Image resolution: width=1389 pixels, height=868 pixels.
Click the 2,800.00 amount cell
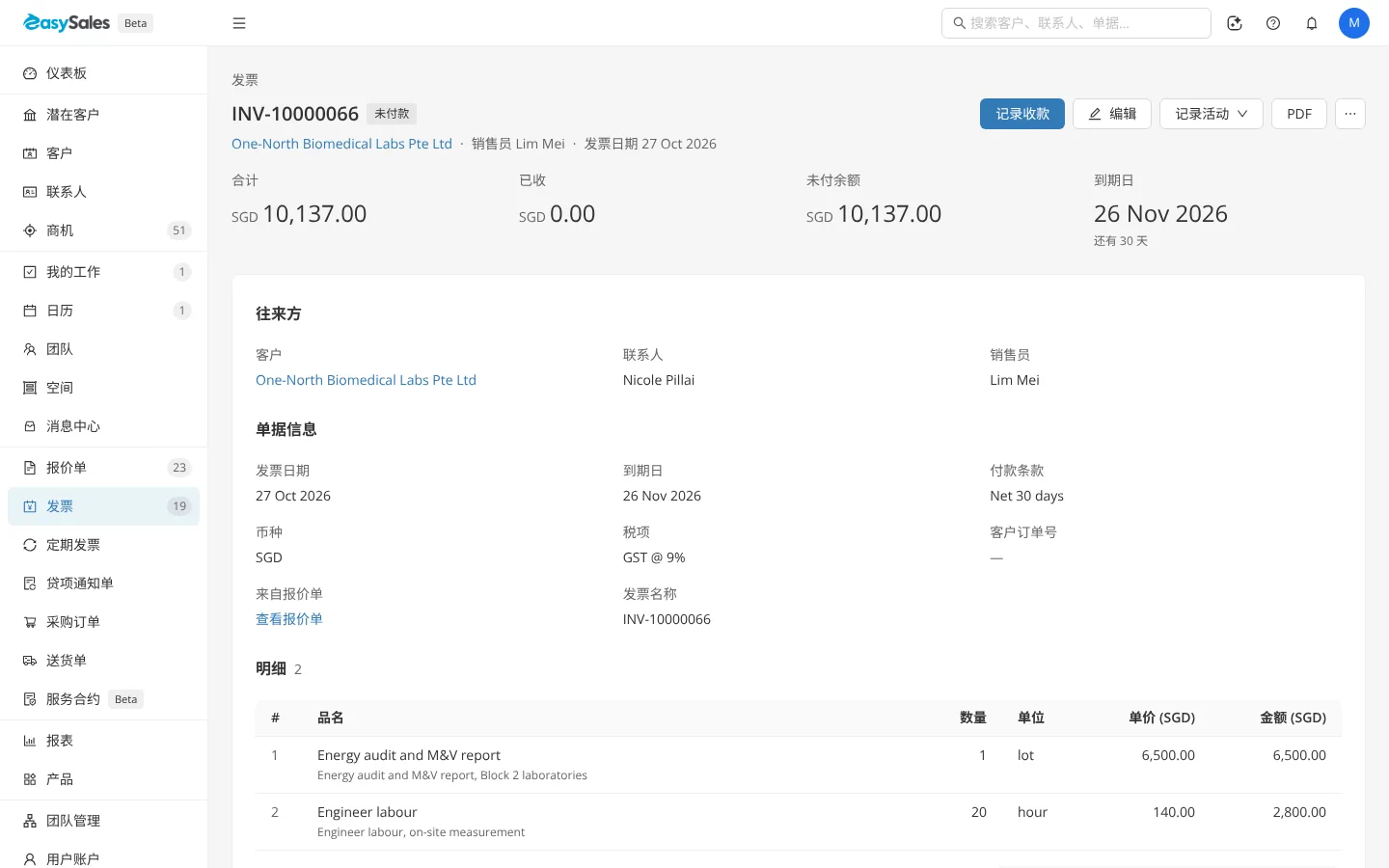(x=1299, y=812)
